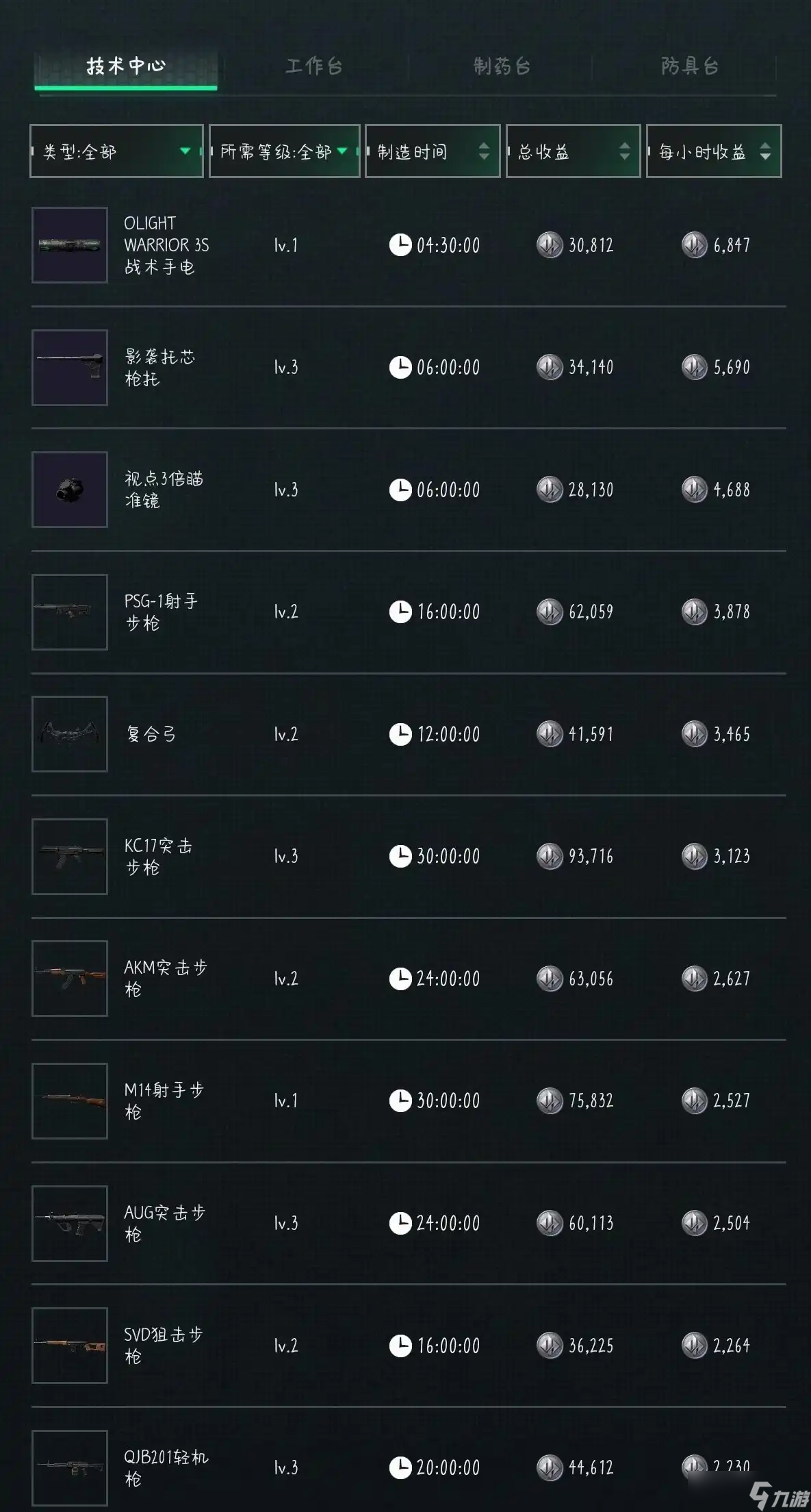
Task: Select the 复合弓 compound bow icon
Action: [70, 734]
